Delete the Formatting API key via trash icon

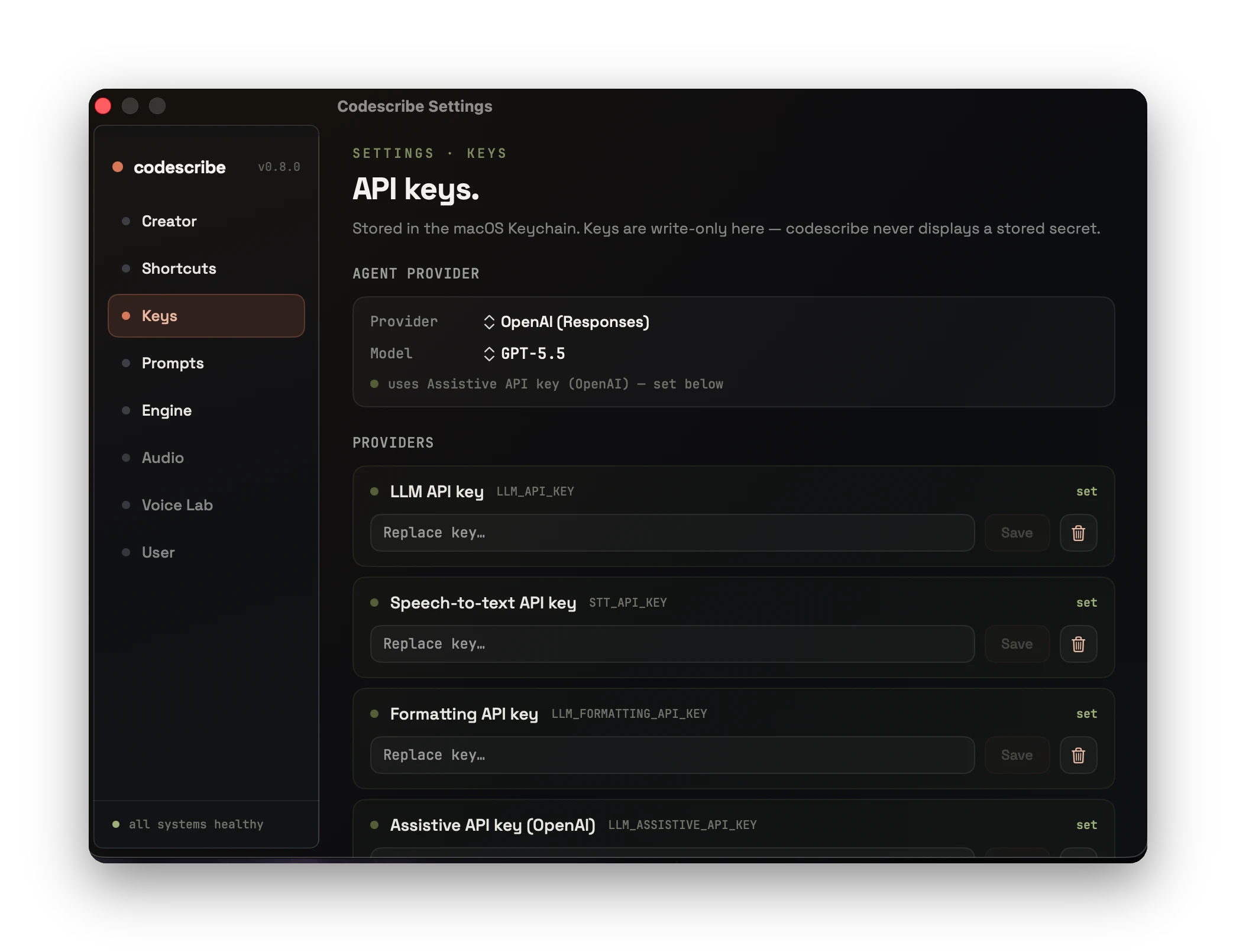point(1078,755)
